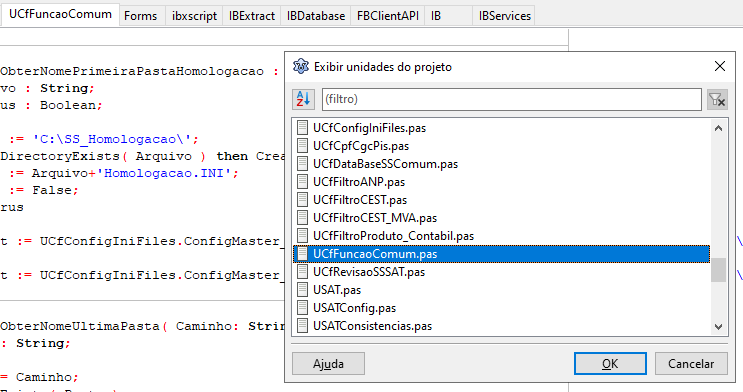743x392 pixels.
Task: Click file icon beside UCfFiltroCEST_MVA.pas
Action: click(302, 218)
